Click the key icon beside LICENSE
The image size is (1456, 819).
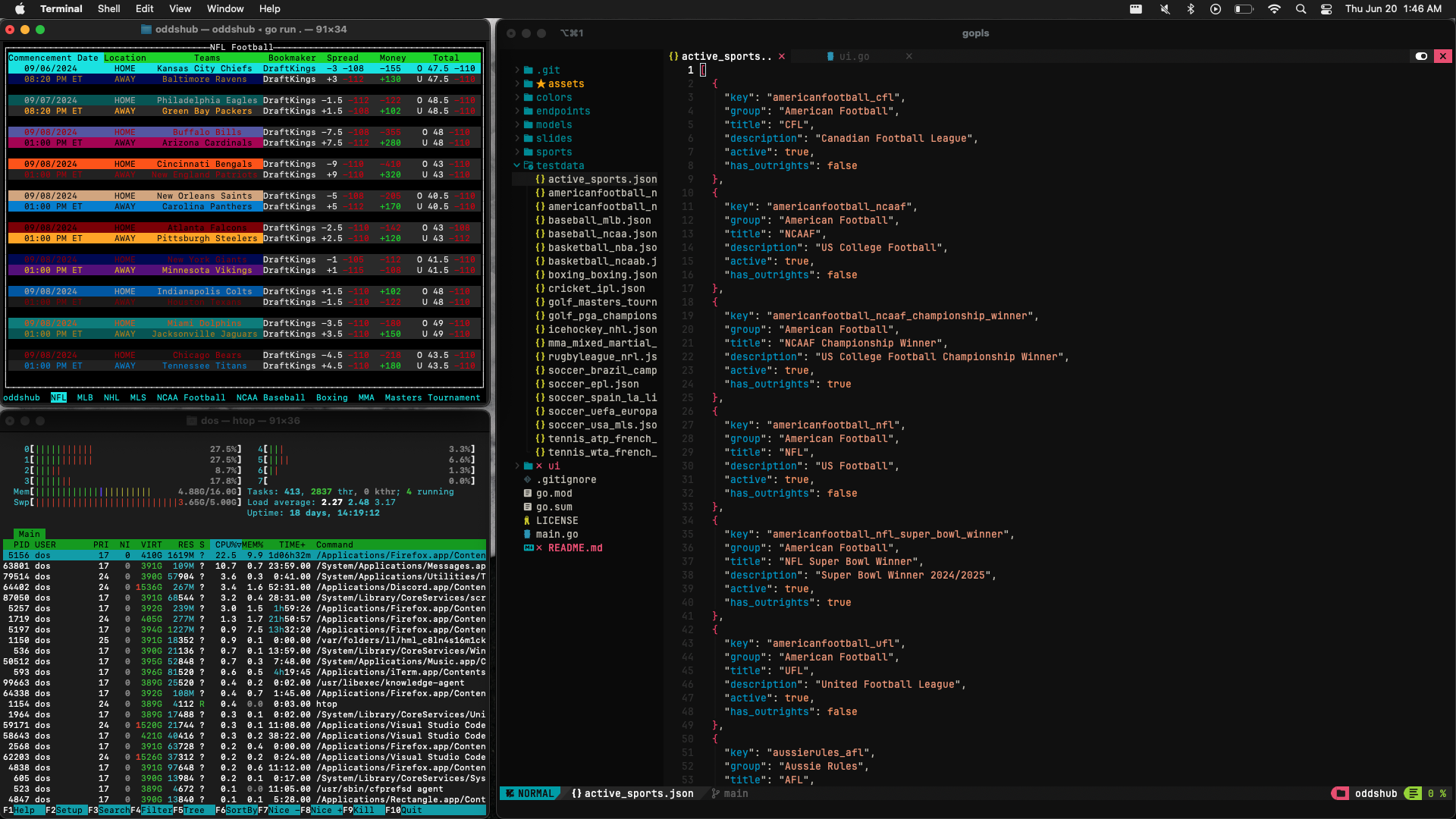(x=529, y=520)
